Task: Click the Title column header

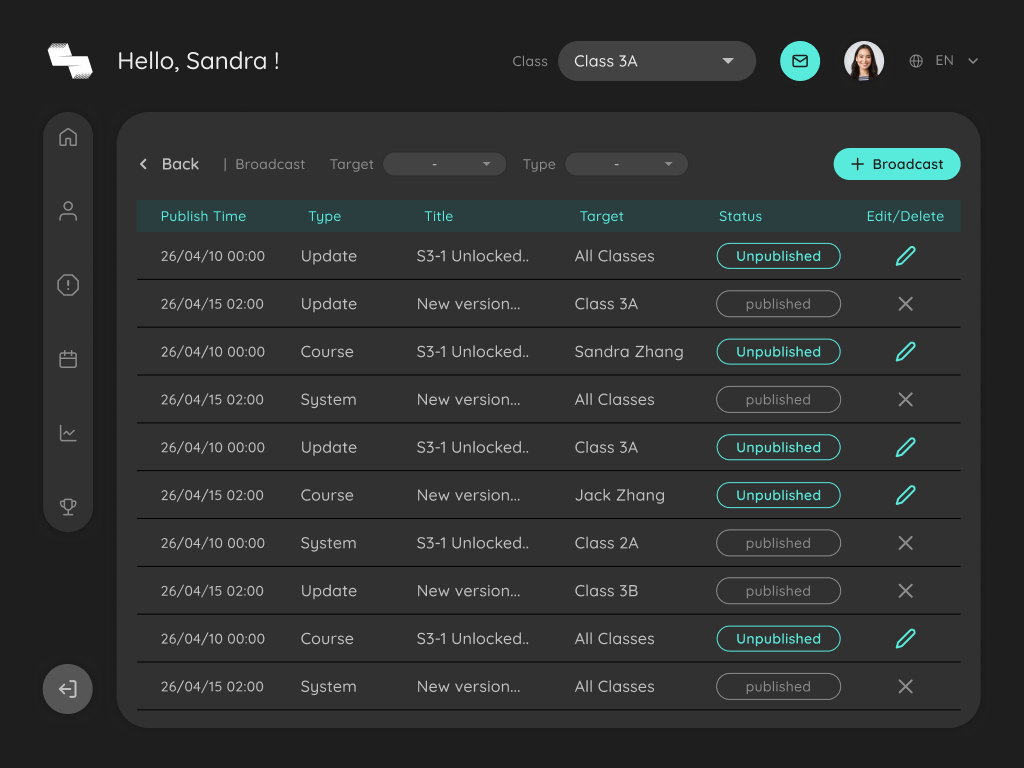Action: click(x=438, y=216)
